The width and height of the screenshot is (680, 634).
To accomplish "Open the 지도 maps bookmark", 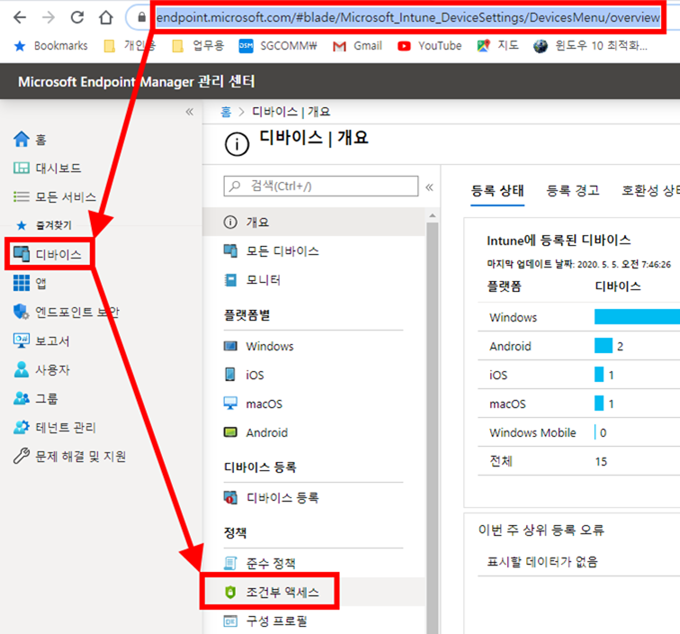I will pyautogui.click(x=497, y=46).
